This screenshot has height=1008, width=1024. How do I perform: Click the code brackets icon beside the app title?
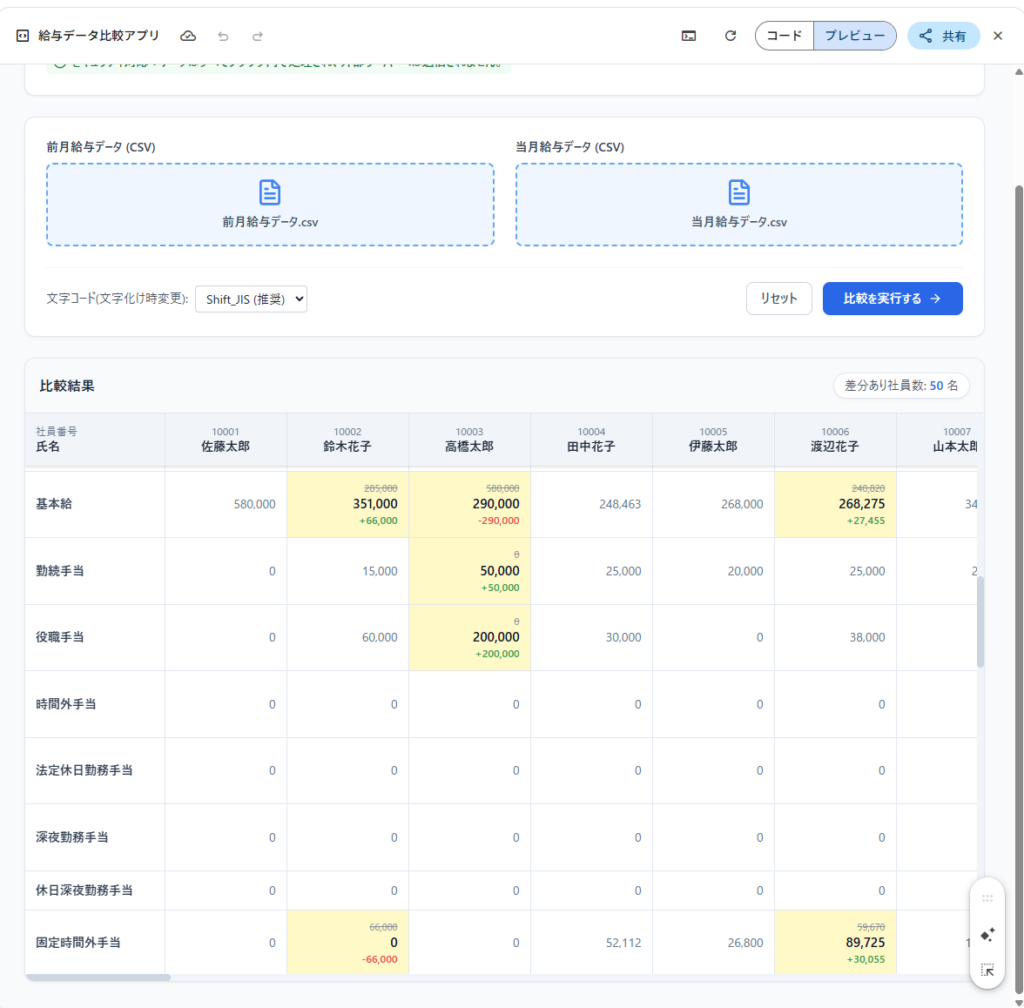[x=22, y=36]
